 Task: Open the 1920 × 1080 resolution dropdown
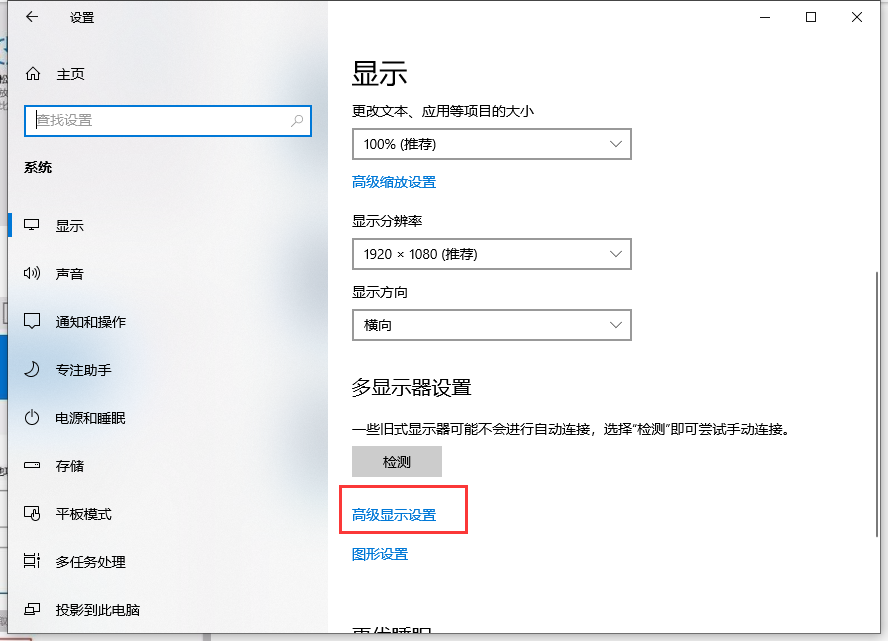[x=491, y=254]
